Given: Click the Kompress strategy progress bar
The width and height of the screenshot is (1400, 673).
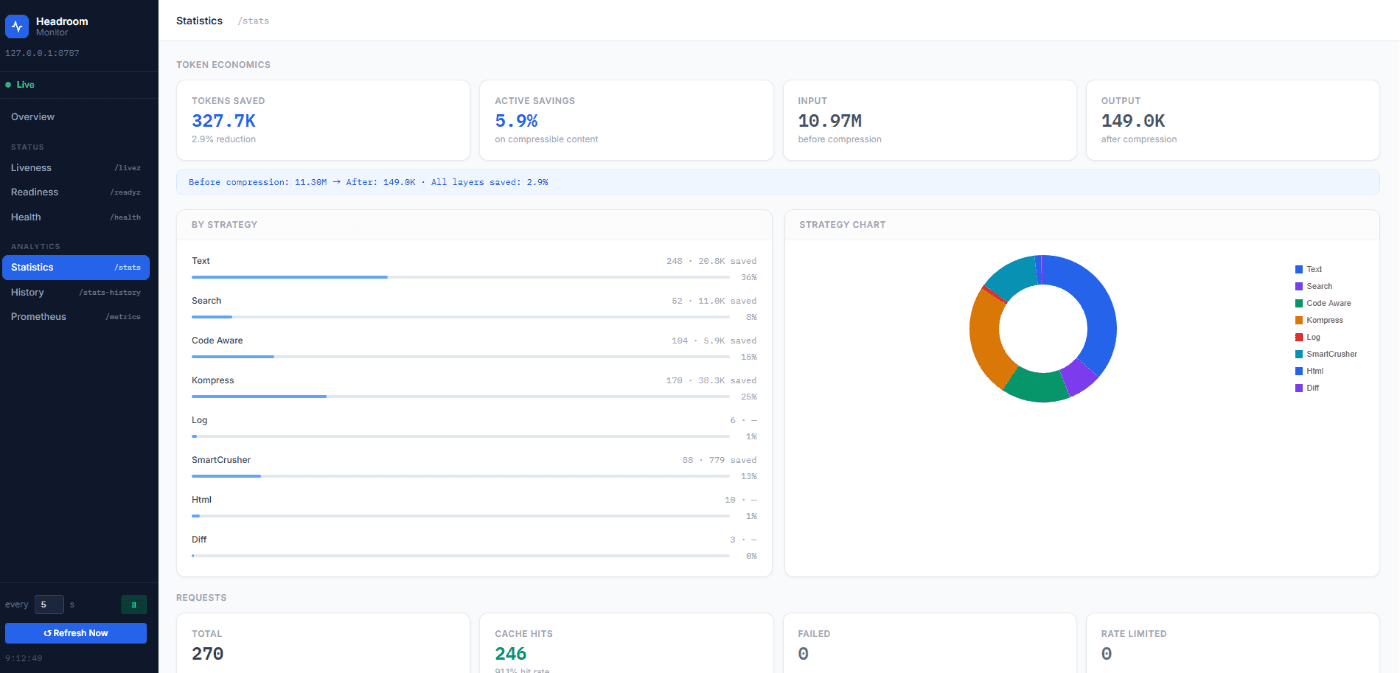Looking at the screenshot, I should (x=460, y=396).
